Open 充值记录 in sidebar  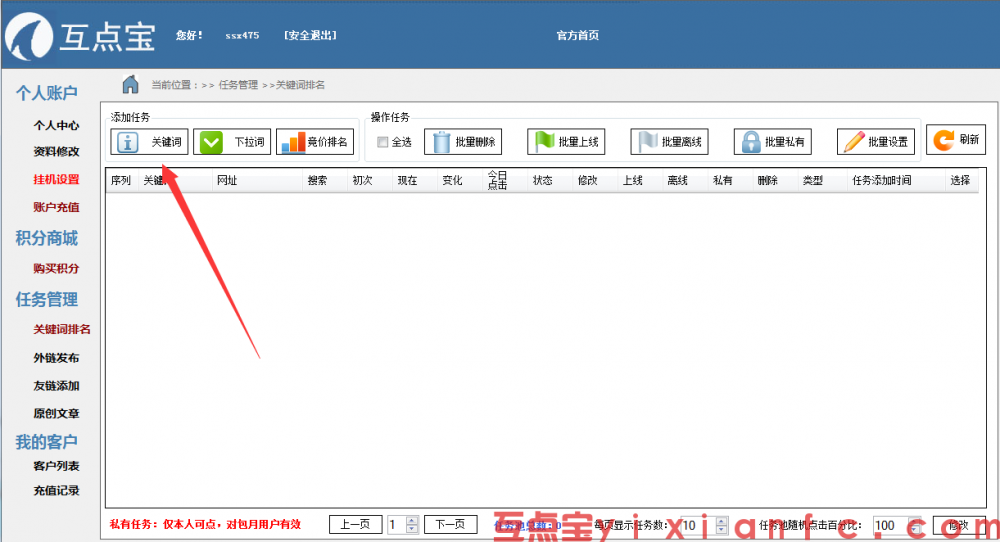click(x=56, y=490)
